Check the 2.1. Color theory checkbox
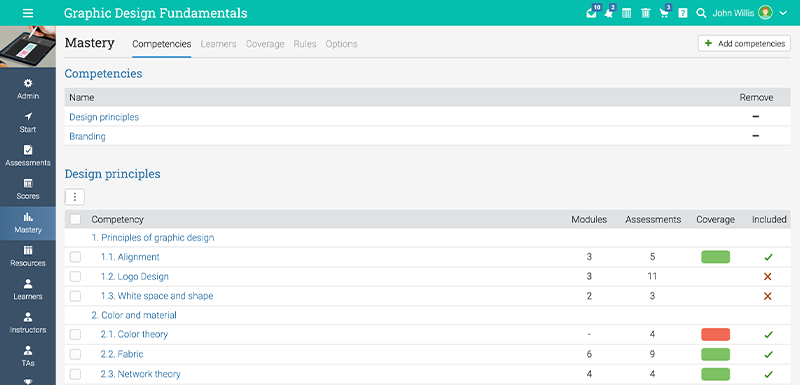The height and width of the screenshot is (385, 800). click(x=76, y=335)
